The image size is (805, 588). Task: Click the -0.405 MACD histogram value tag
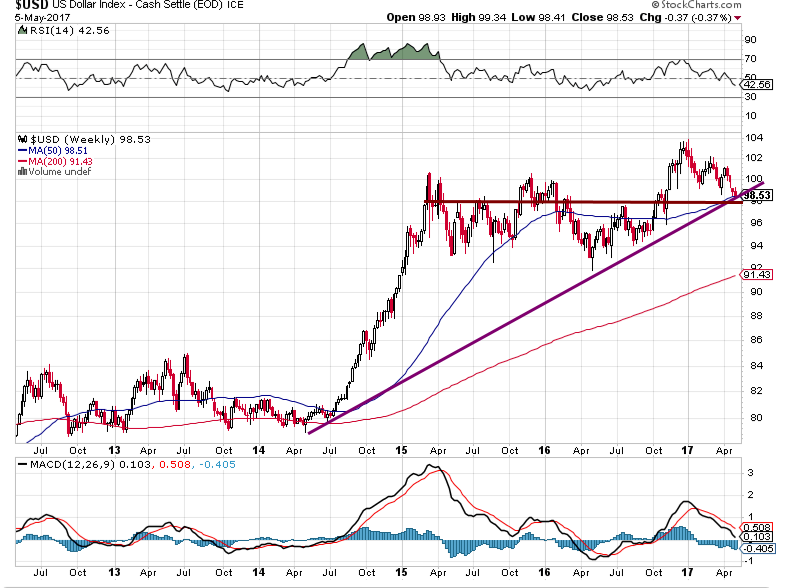(x=757, y=546)
